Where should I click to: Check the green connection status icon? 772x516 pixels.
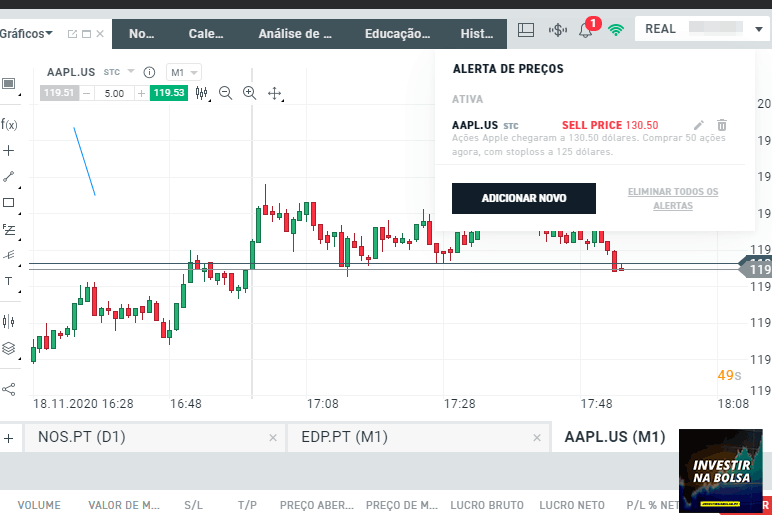[615, 30]
